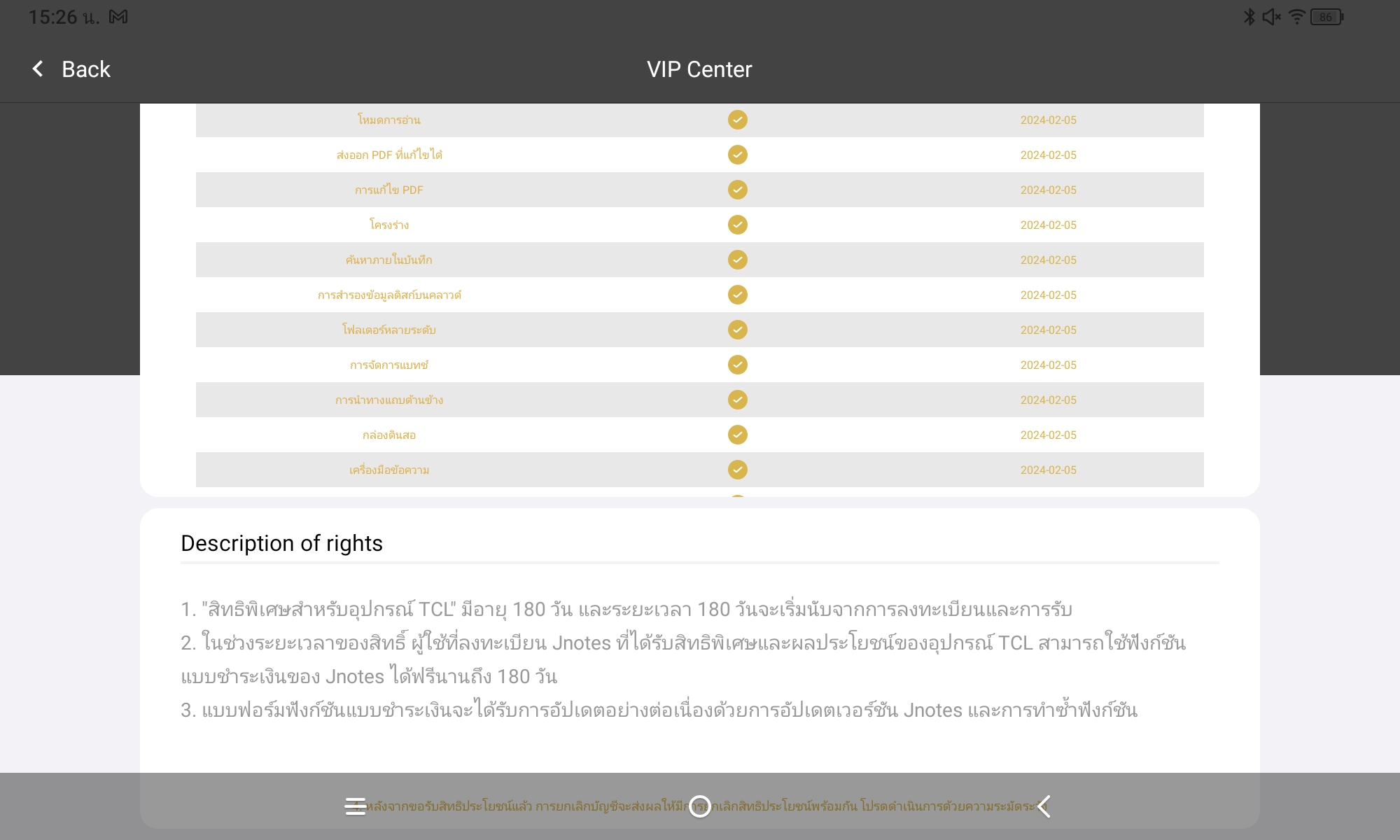
Task: Tap checkmark for ส่งออก PDF ที่แก้ไขได้ row
Action: [x=738, y=155]
